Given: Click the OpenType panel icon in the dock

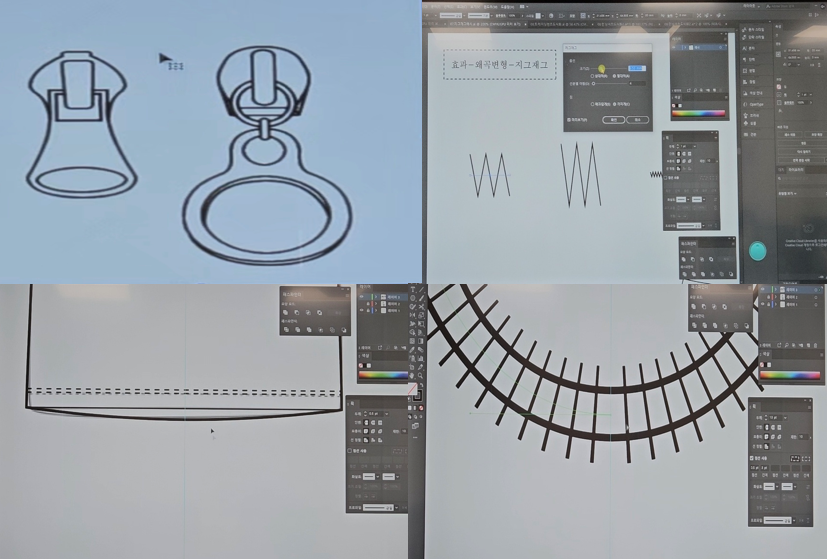Looking at the screenshot, I should [746, 103].
